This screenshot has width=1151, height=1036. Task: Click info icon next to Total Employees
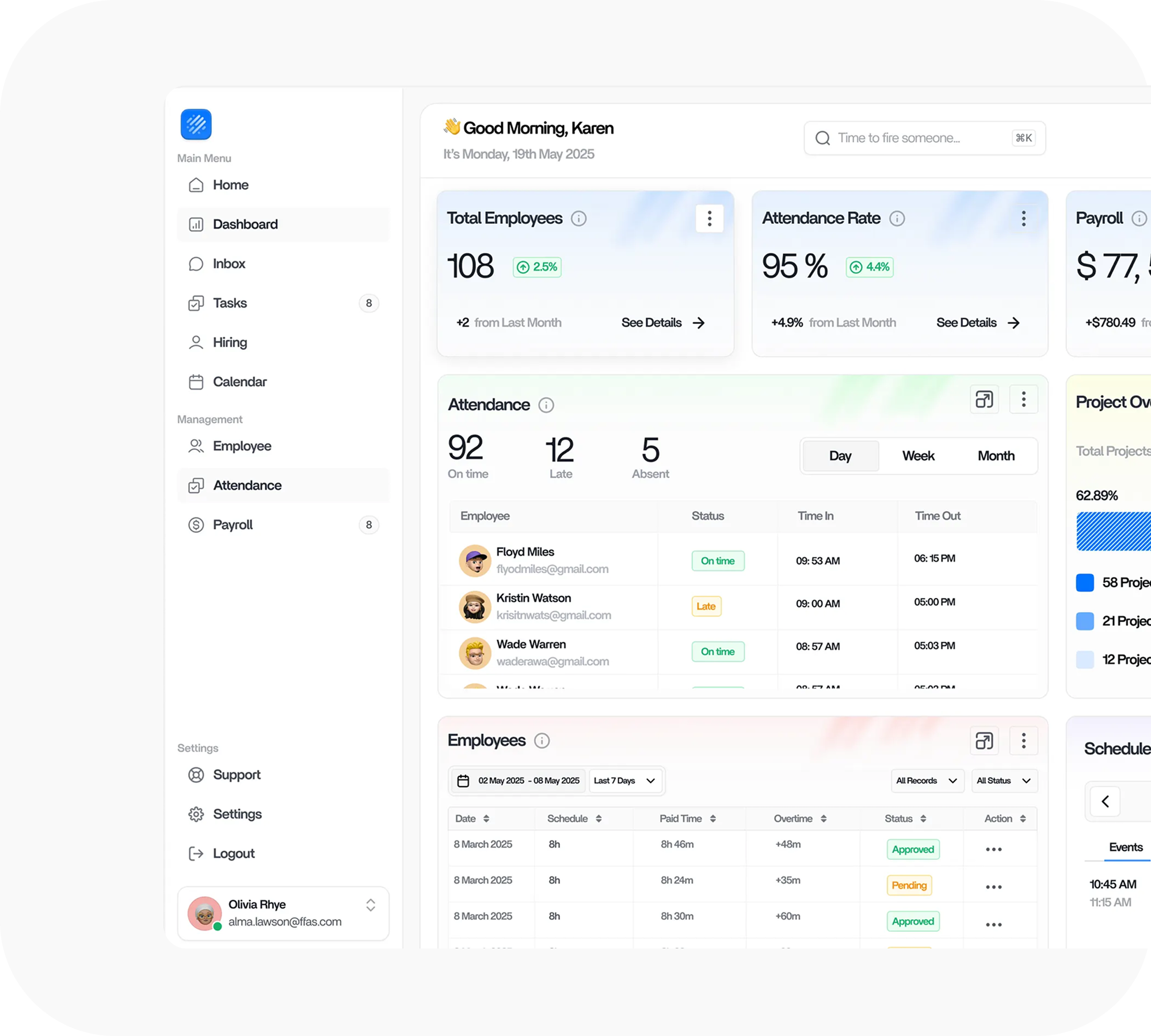click(578, 219)
